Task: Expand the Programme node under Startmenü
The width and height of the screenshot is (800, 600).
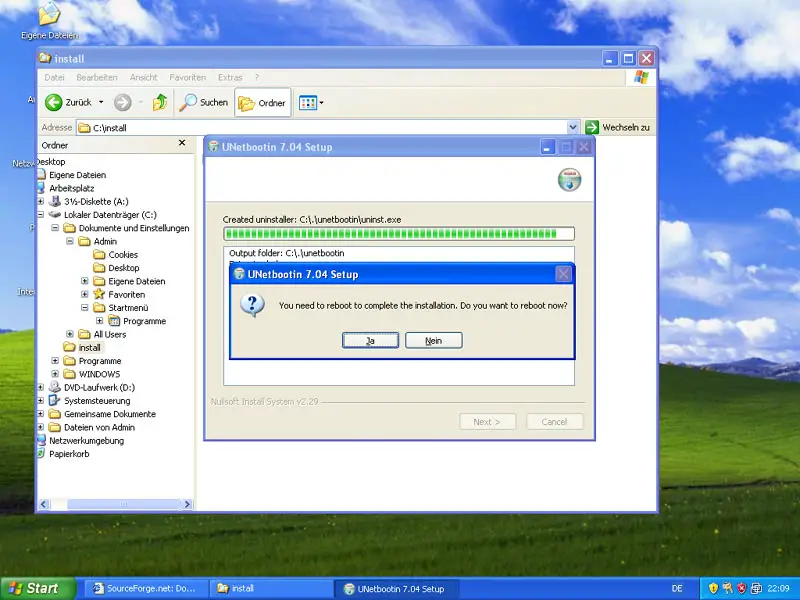Action: (x=99, y=321)
